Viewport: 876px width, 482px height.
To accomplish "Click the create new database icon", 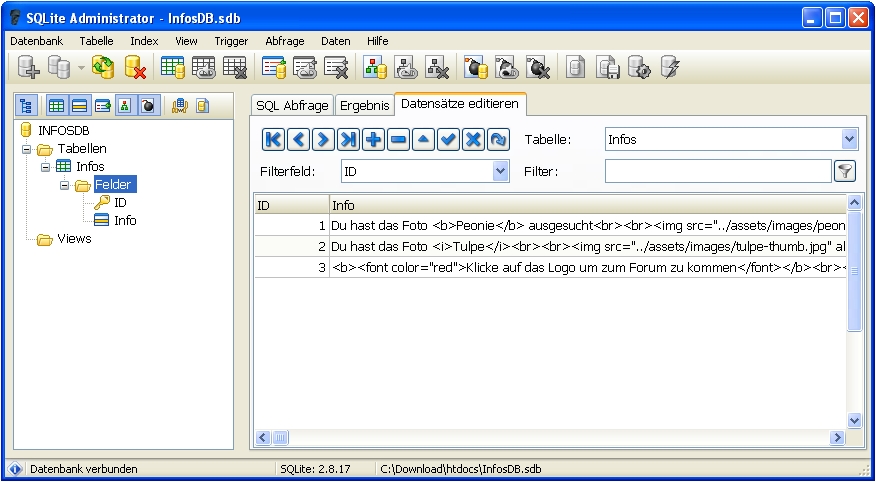I will point(29,67).
